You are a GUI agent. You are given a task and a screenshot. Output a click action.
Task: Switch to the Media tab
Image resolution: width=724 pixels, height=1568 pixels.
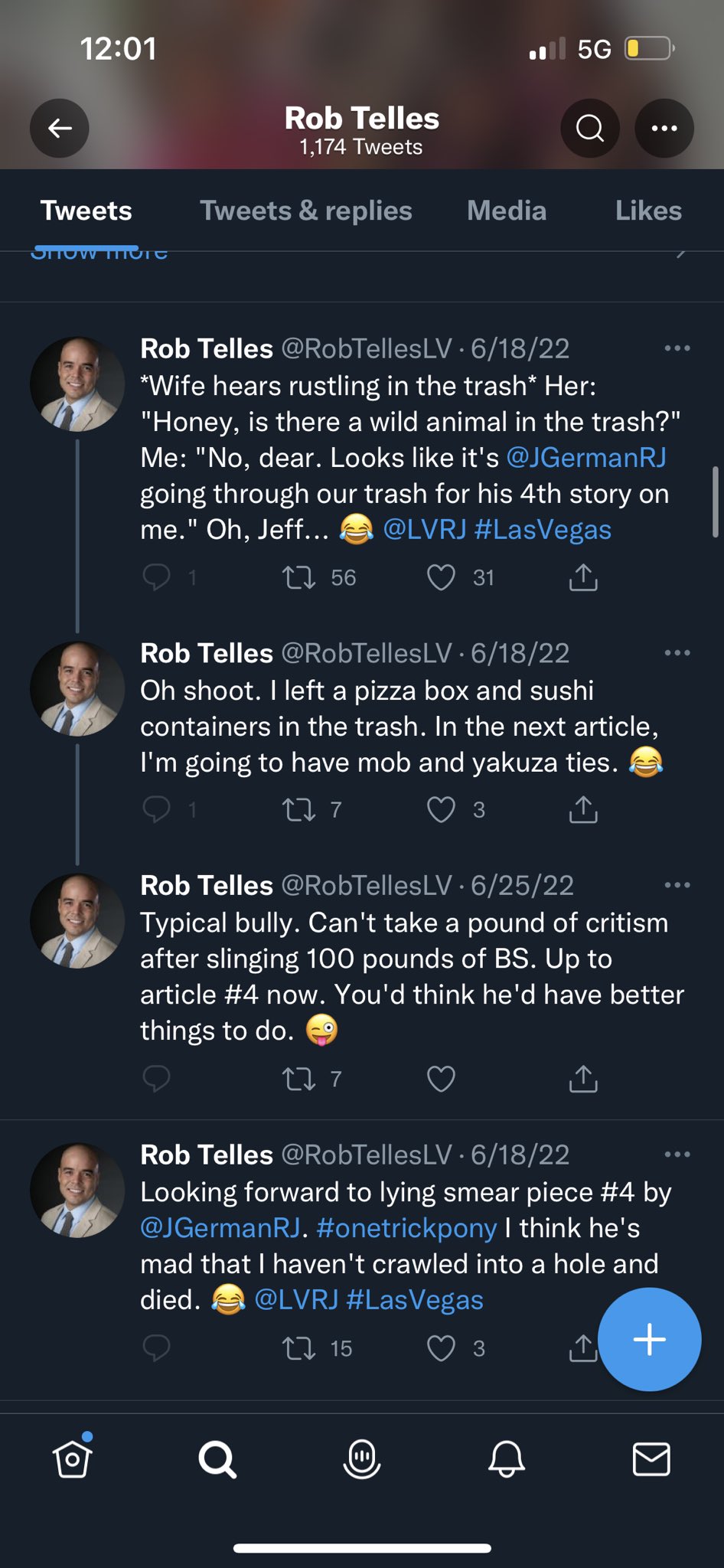(x=507, y=211)
